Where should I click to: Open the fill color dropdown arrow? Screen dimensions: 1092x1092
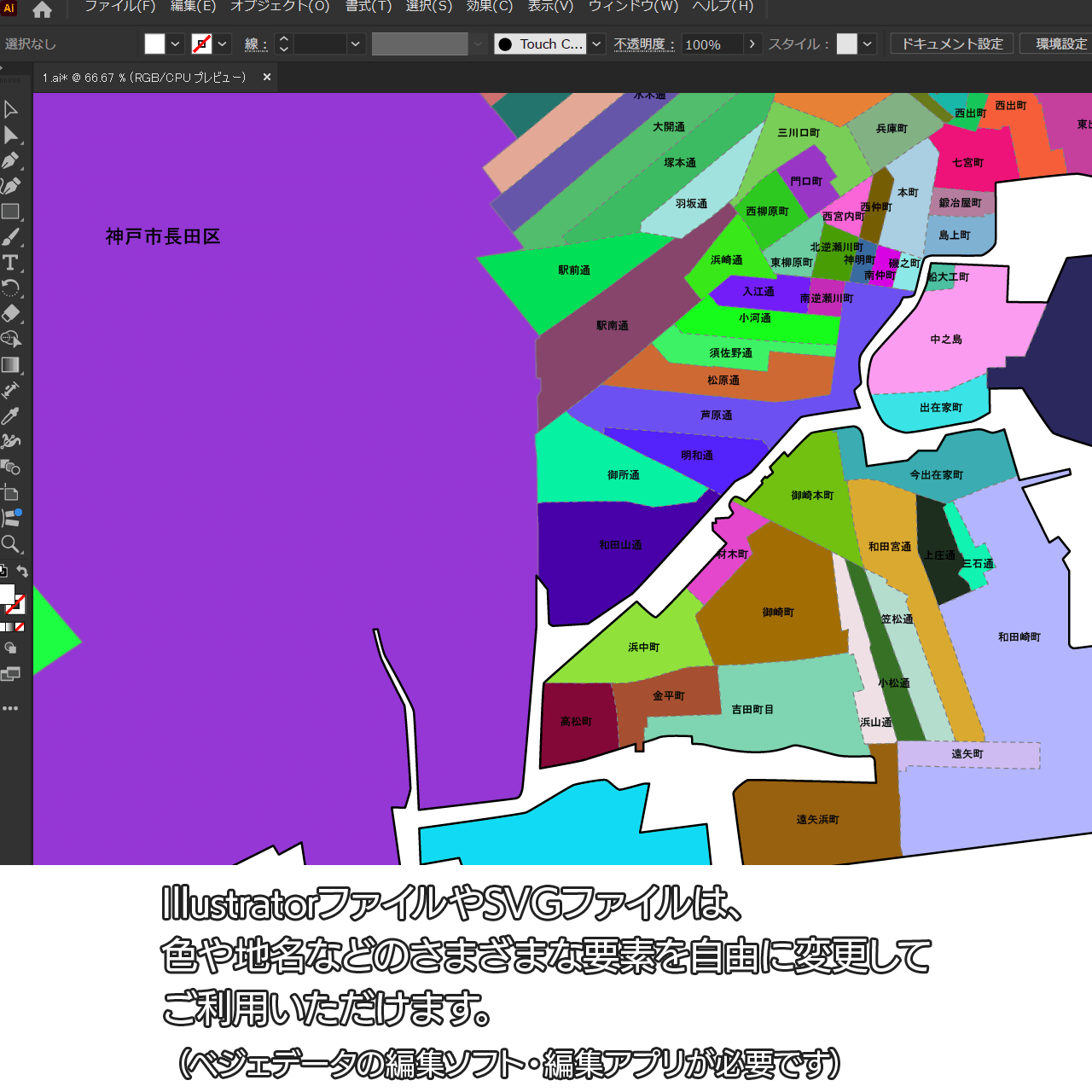click(176, 44)
